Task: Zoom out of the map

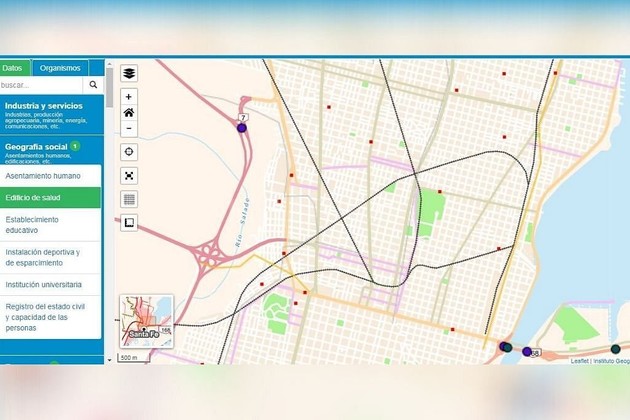Action: 129,128
